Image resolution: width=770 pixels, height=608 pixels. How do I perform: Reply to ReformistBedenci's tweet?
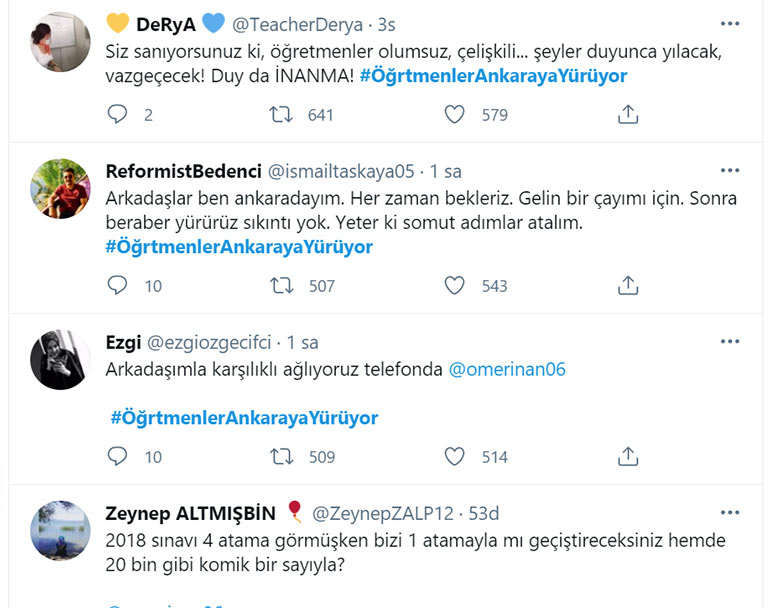point(117,286)
